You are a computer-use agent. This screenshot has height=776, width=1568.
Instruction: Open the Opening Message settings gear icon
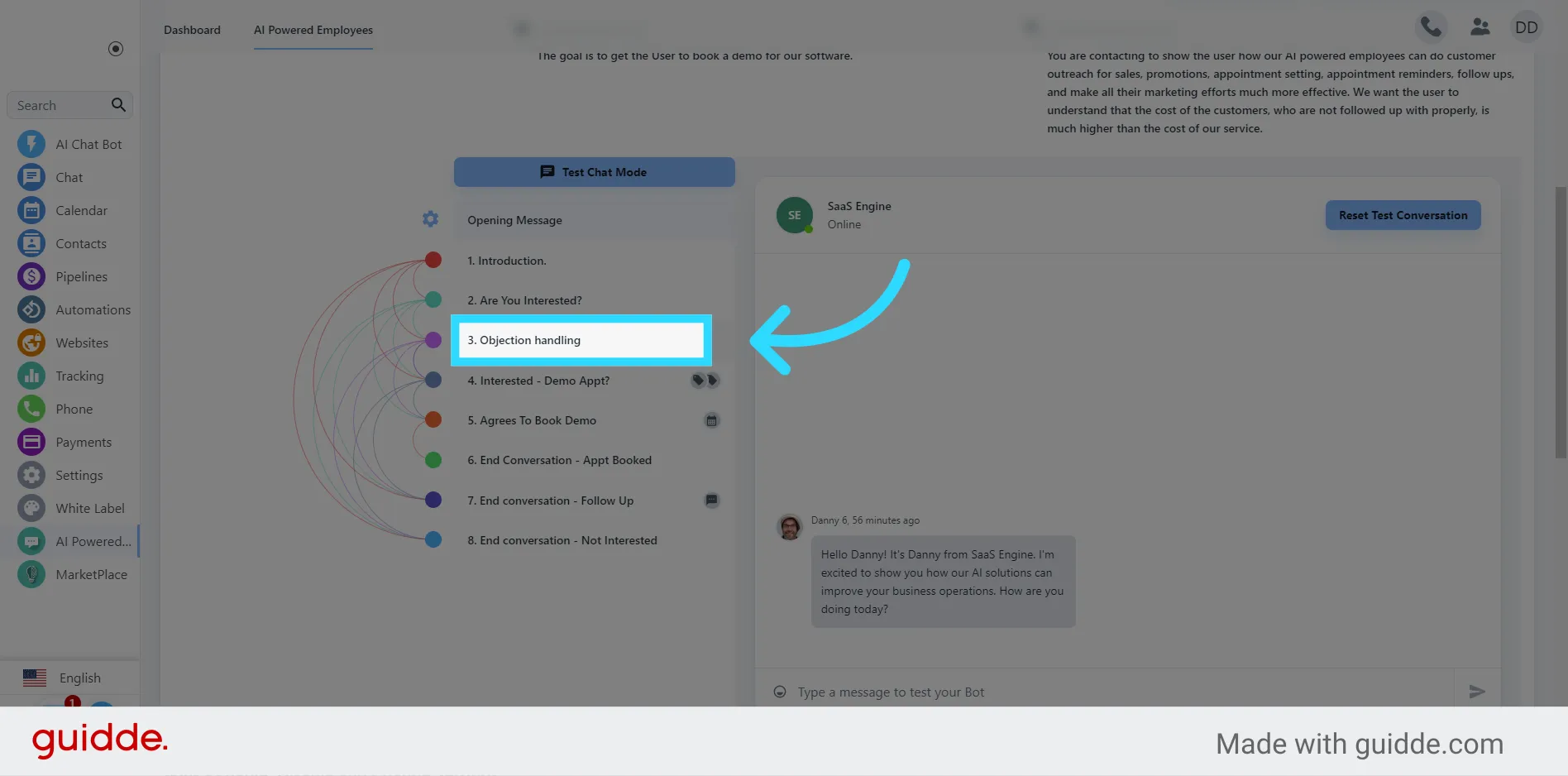tap(430, 219)
